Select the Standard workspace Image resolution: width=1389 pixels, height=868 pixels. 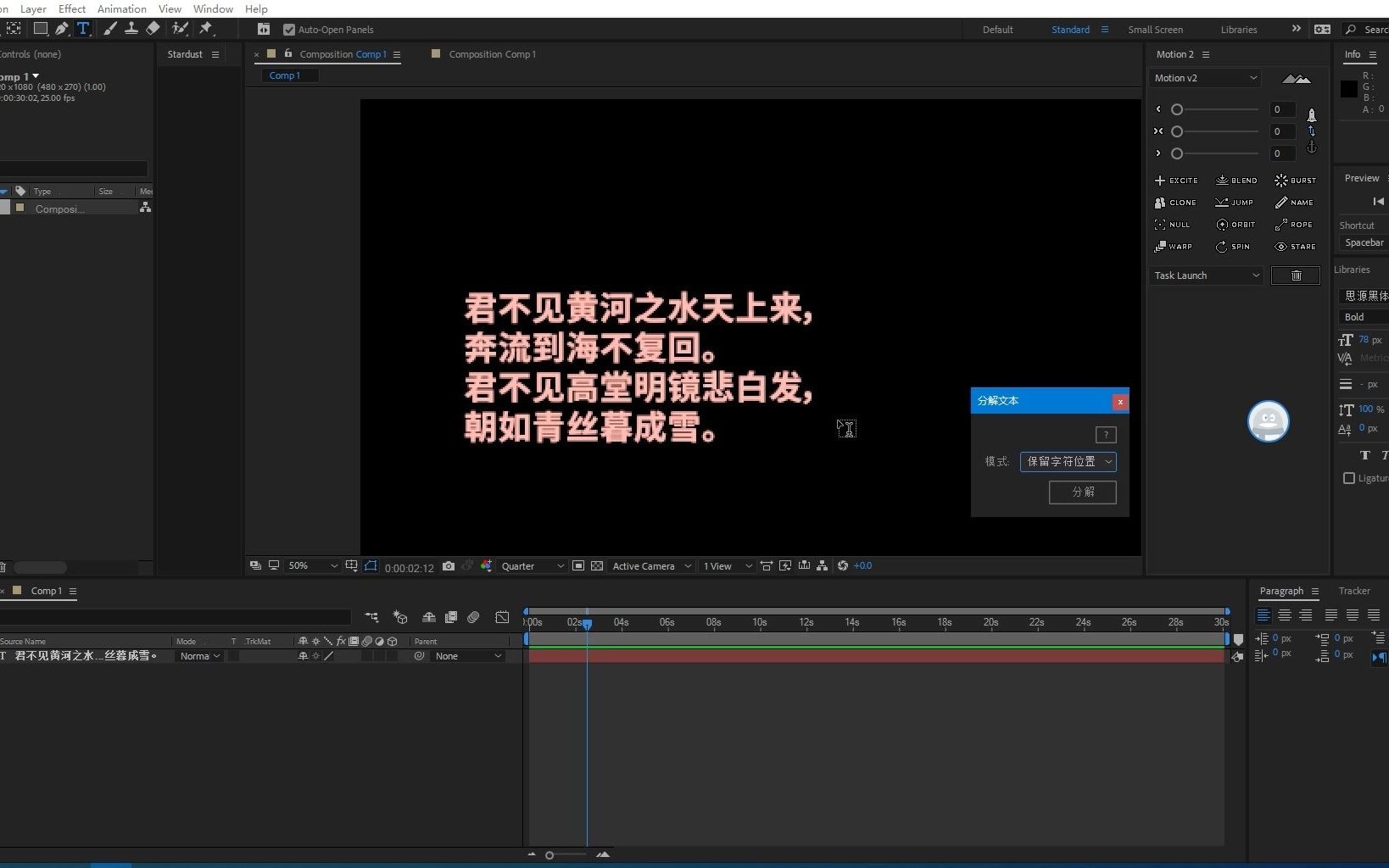pyautogui.click(x=1070, y=30)
